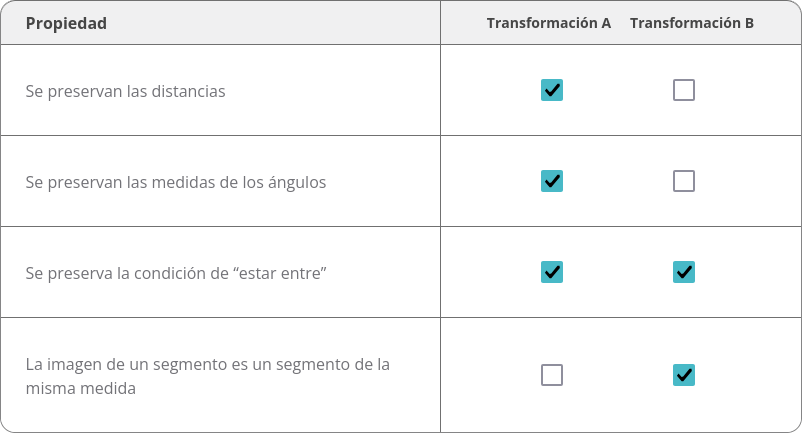
Task: Click 'La imagen de un segmento' property text
Action: (x=208, y=376)
